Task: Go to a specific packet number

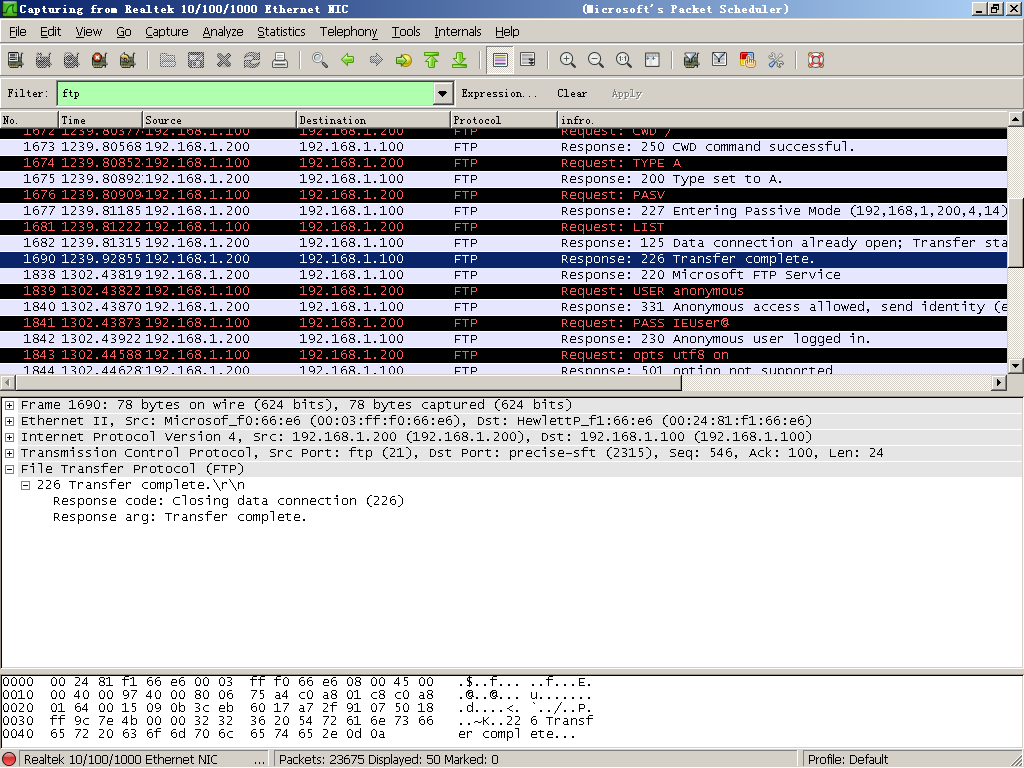Action: tap(404, 60)
